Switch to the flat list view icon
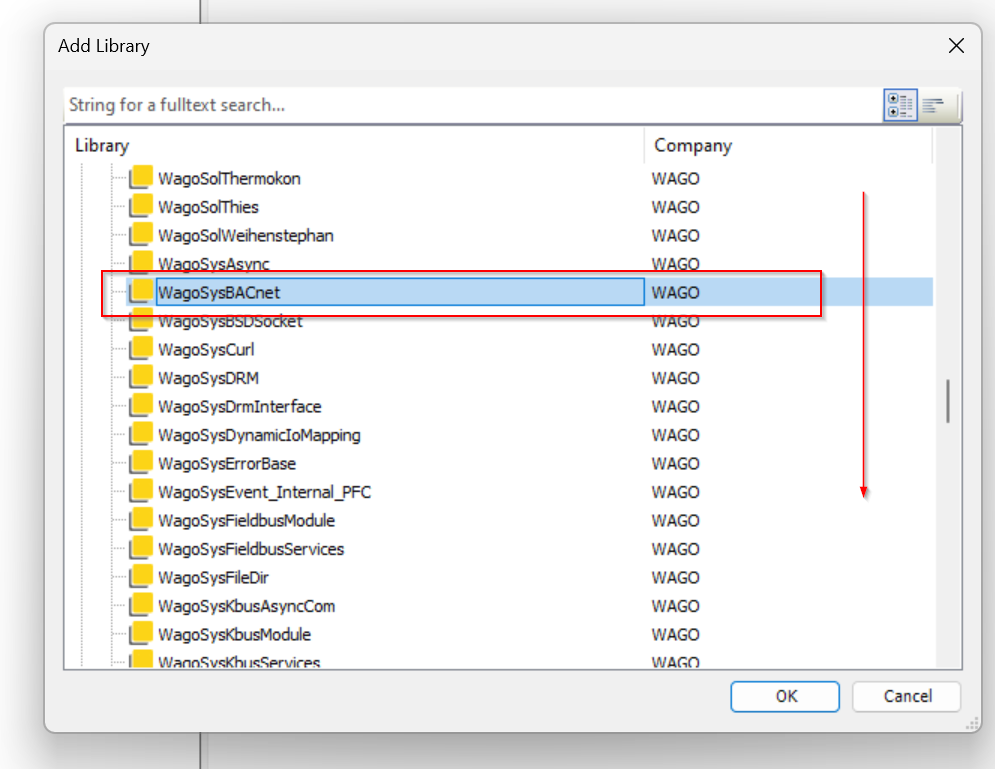 (933, 105)
